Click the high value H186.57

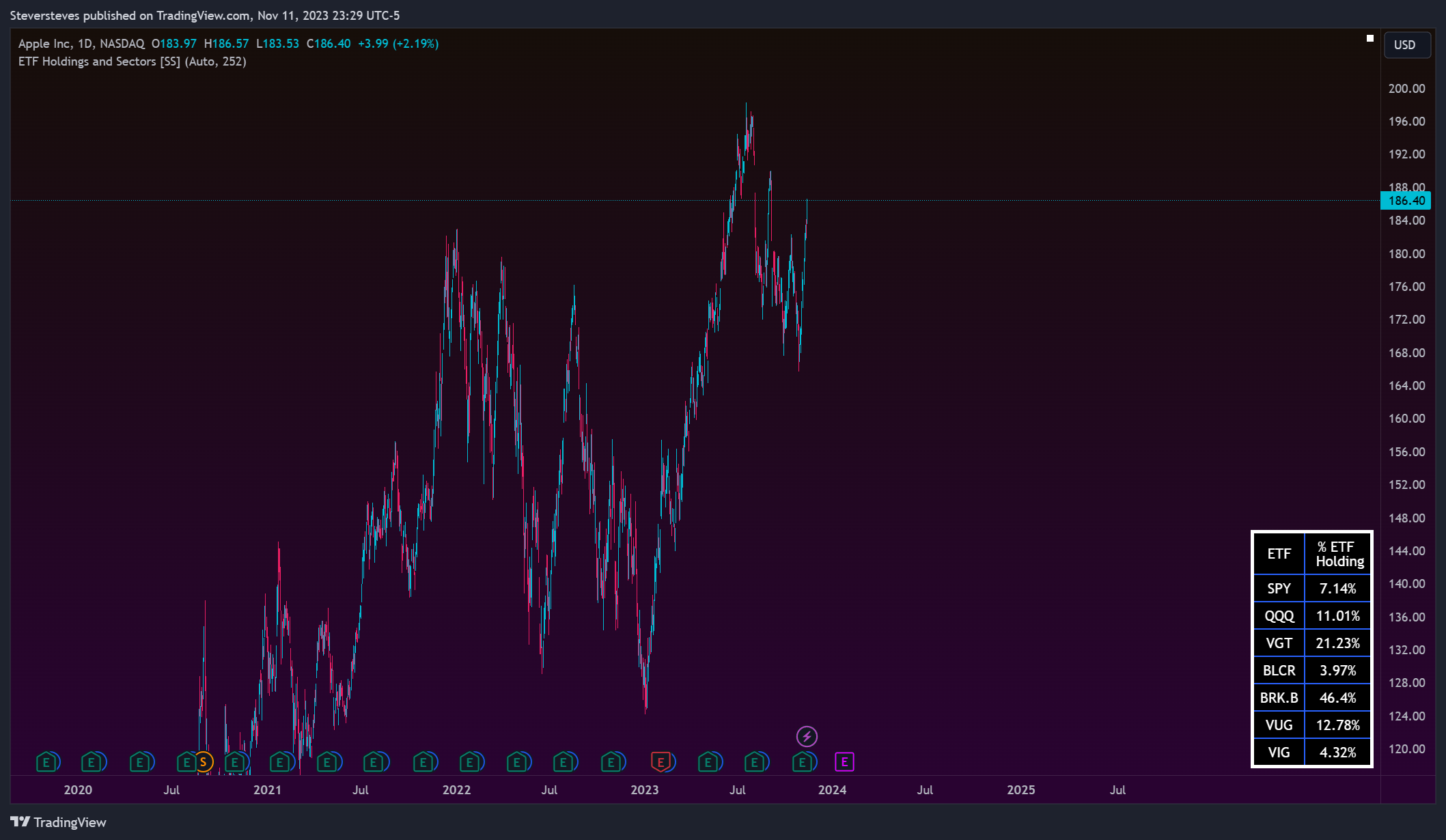(227, 44)
